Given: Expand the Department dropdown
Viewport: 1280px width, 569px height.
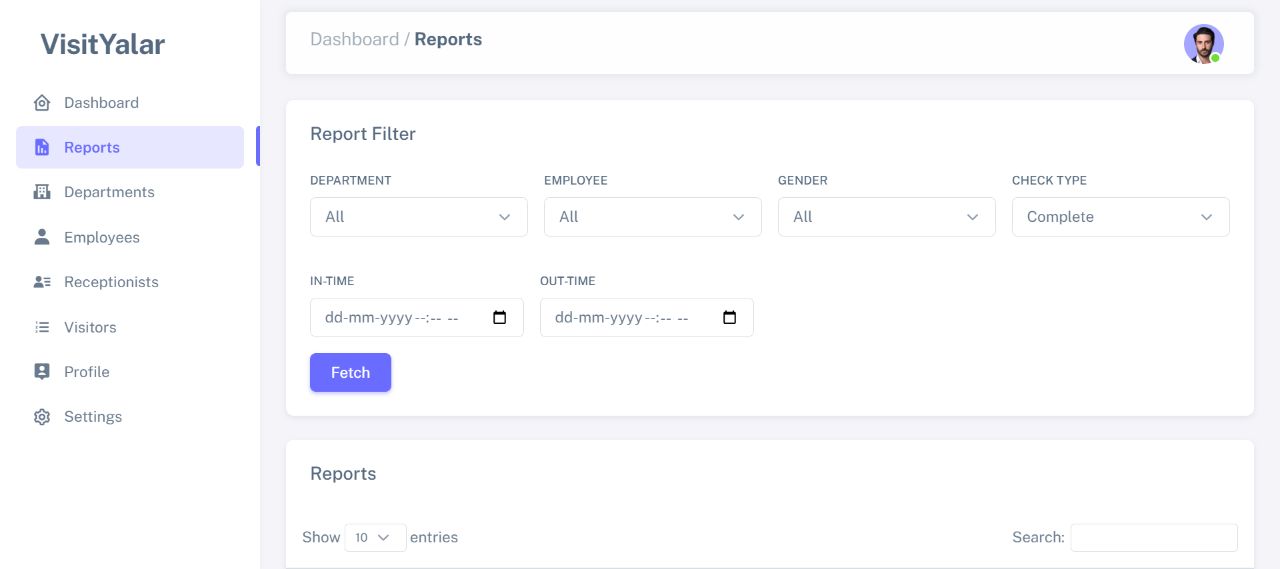Looking at the screenshot, I should tap(418, 217).
